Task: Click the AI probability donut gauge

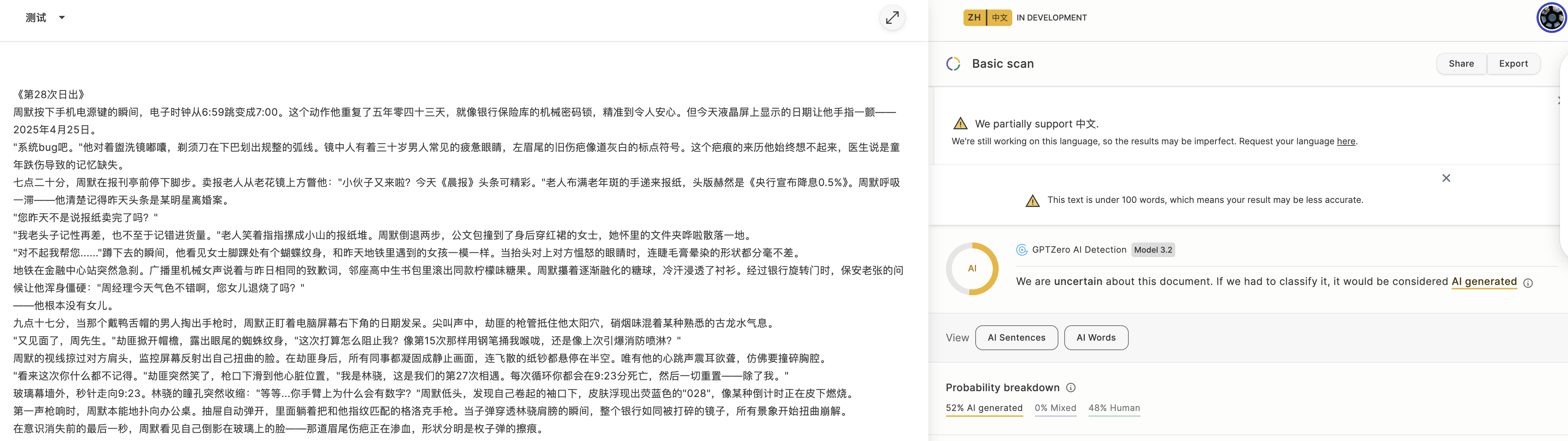Action: point(972,269)
